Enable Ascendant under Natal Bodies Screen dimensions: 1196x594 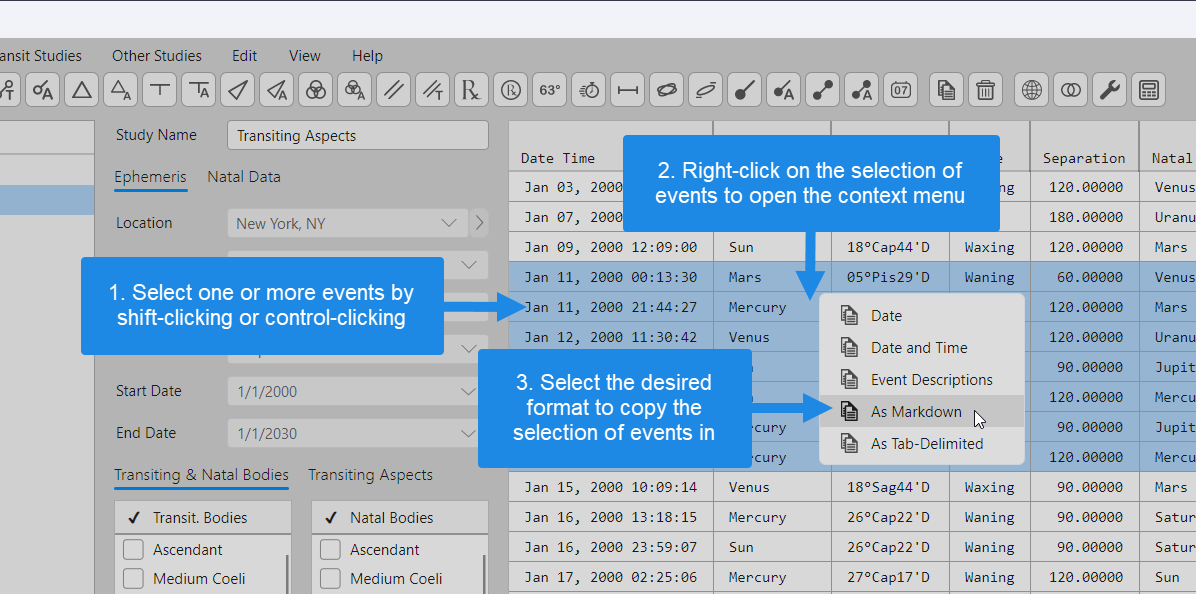coord(330,550)
